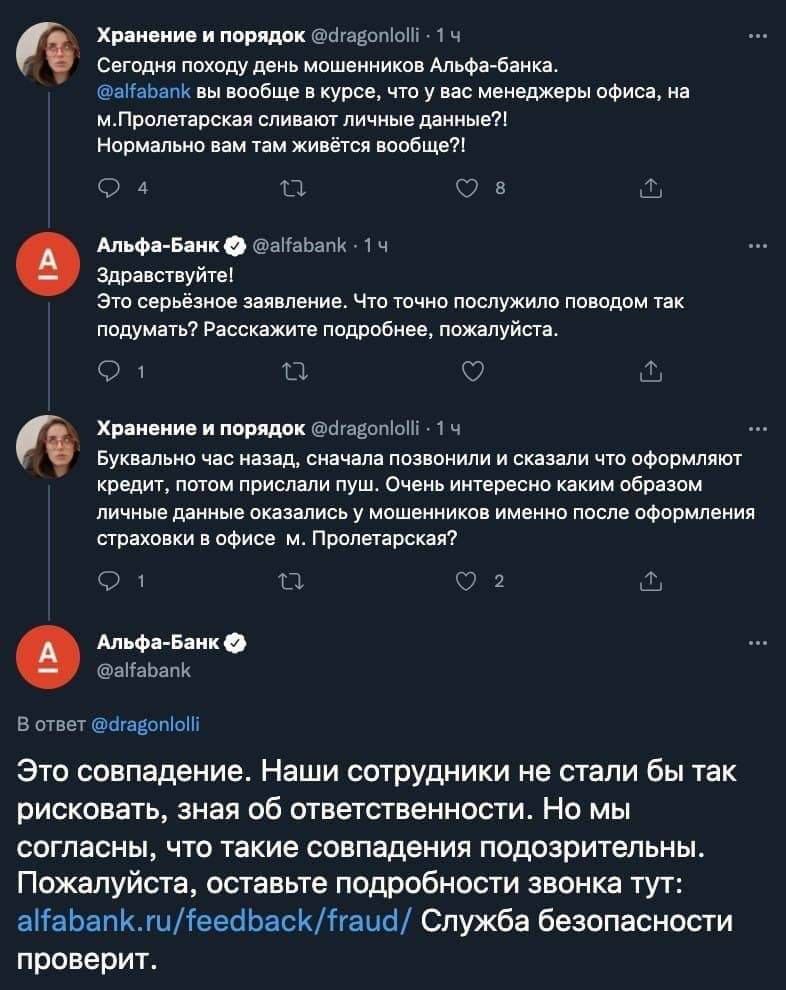This screenshot has width=786, height=990.
Task: Like Альфа-Банк's 'Здравствуйте!' reply with no likes
Action: click(x=473, y=371)
